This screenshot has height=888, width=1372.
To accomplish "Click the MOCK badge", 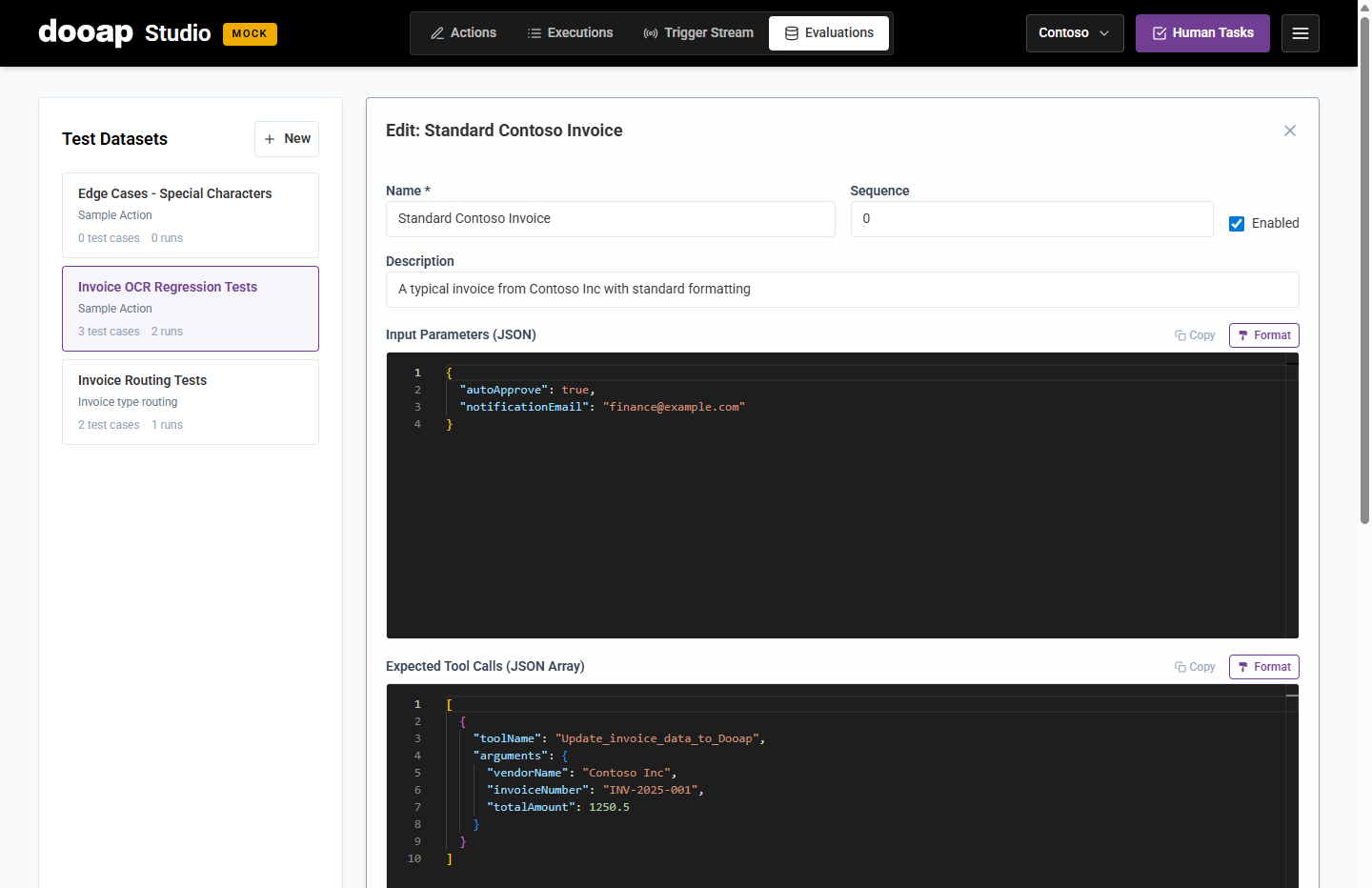I will (250, 34).
